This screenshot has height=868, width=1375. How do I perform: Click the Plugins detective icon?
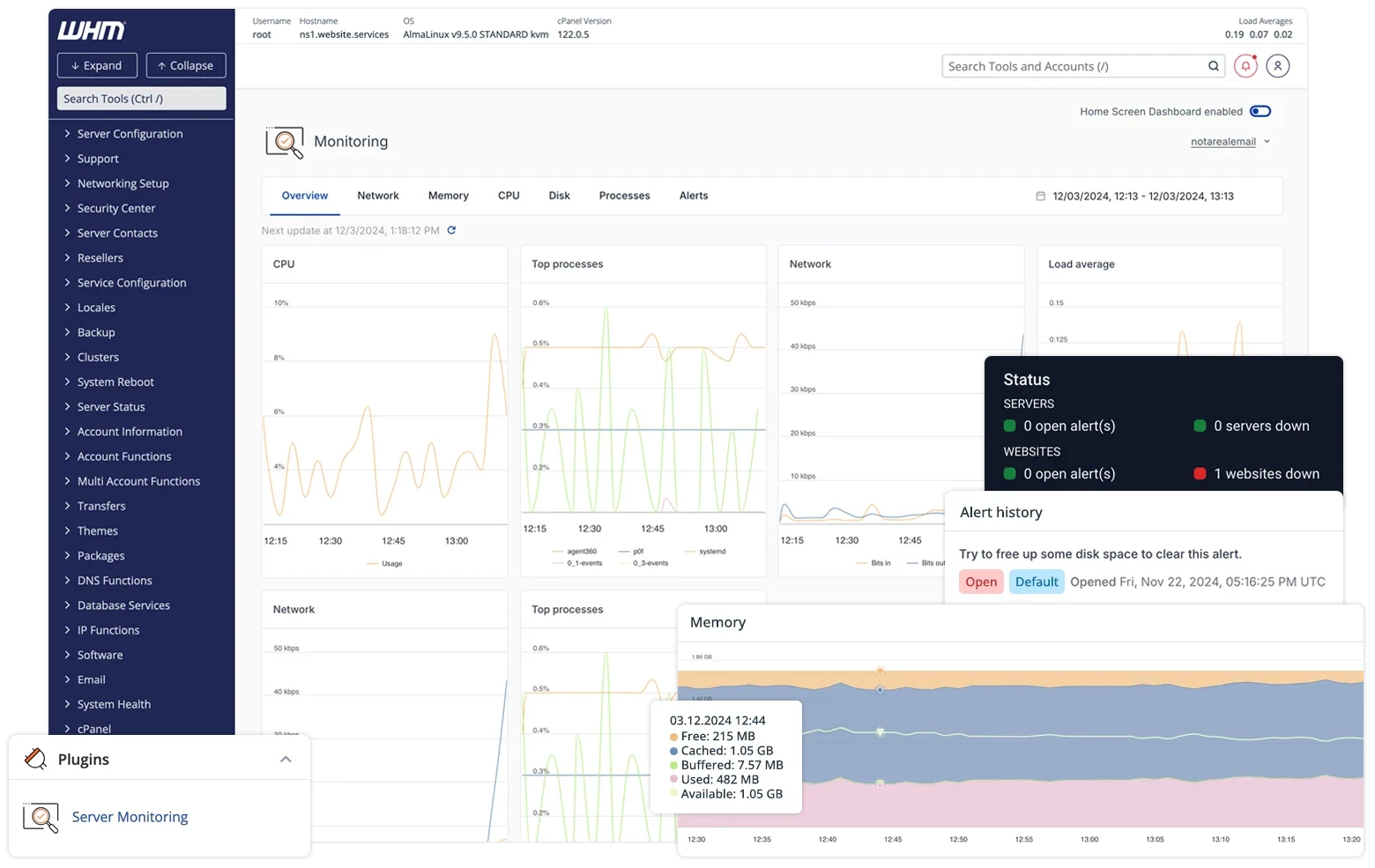coord(35,758)
